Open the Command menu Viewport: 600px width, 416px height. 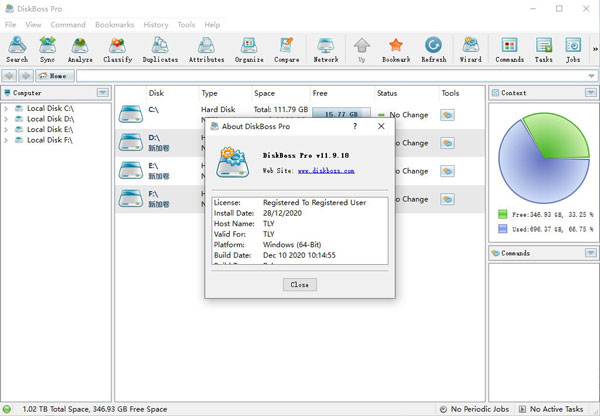point(68,24)
